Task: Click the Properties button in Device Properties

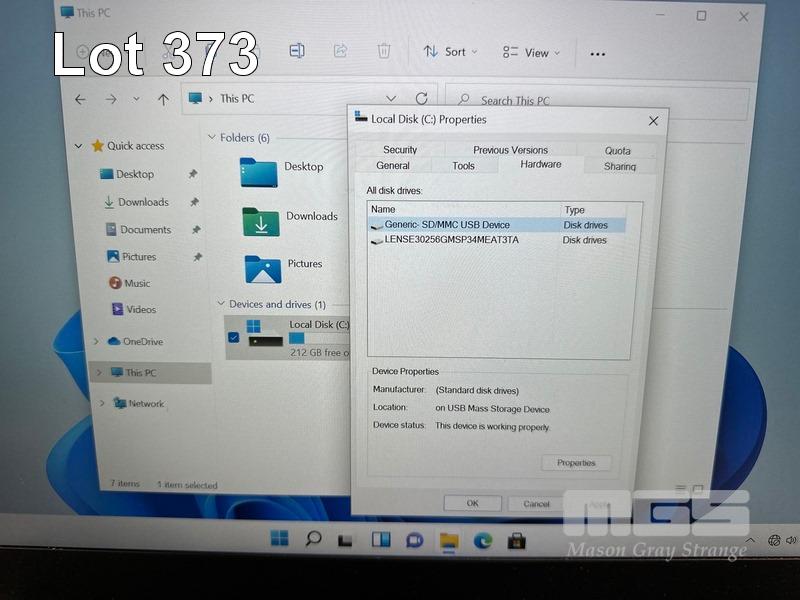Action: 576,463
